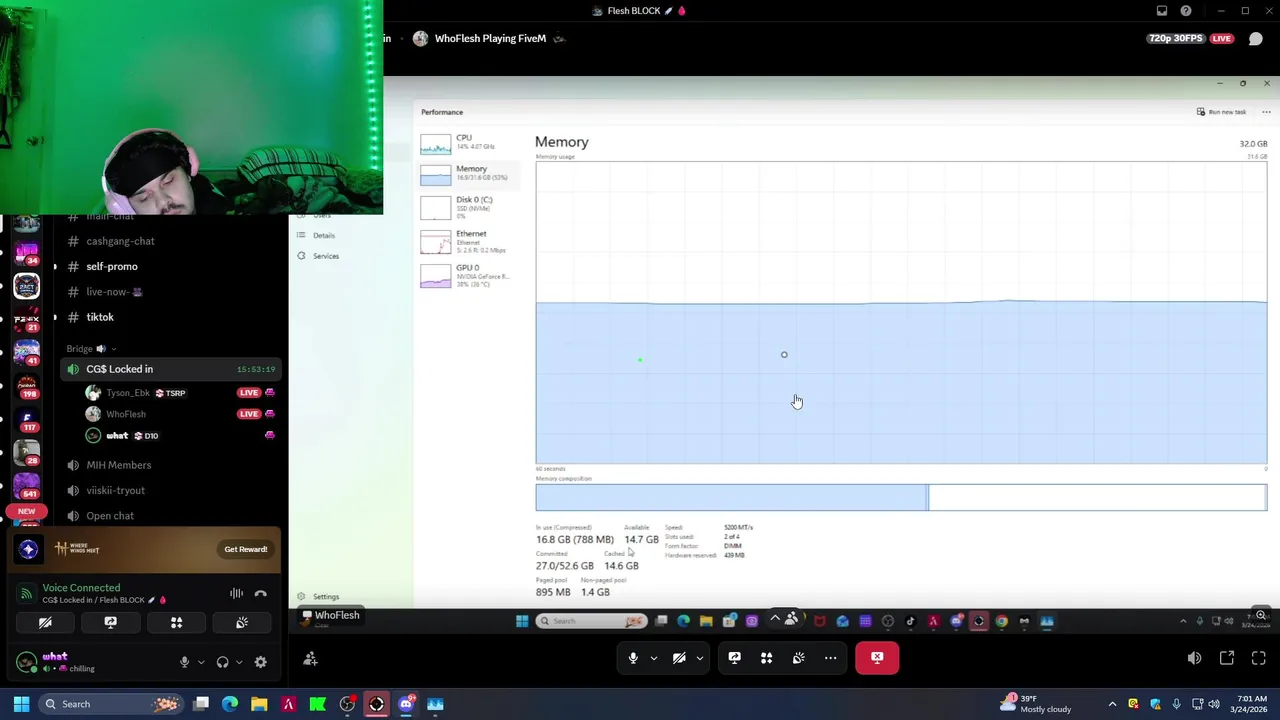This screenshot has width=1280, height=720.
Task: Click the Windows taskbar Search box
Action: coord(113,704)
